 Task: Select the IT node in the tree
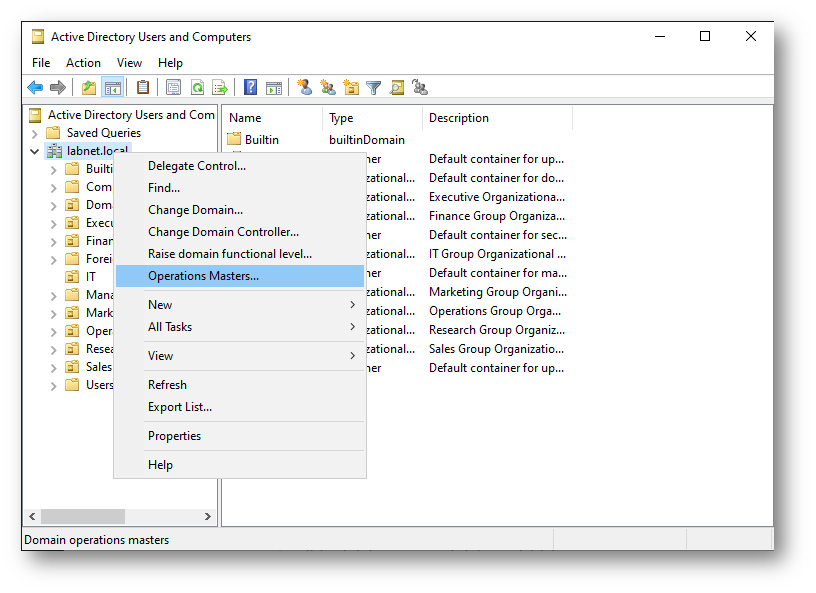pyautogui.click(x=91, y=277)
